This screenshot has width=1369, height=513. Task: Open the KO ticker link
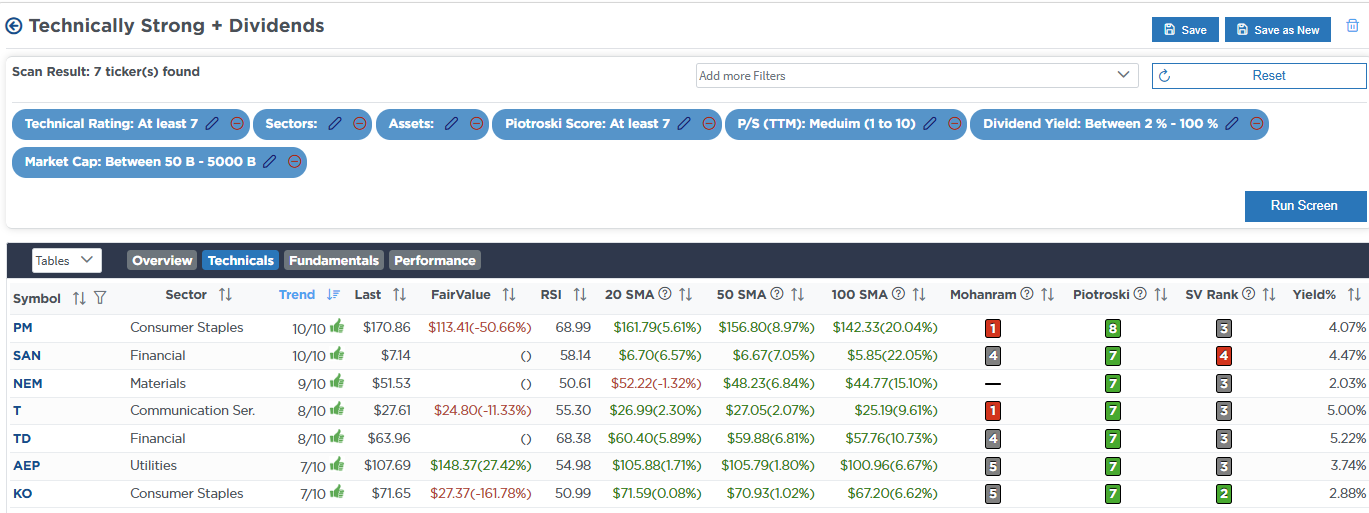point(23,493)
